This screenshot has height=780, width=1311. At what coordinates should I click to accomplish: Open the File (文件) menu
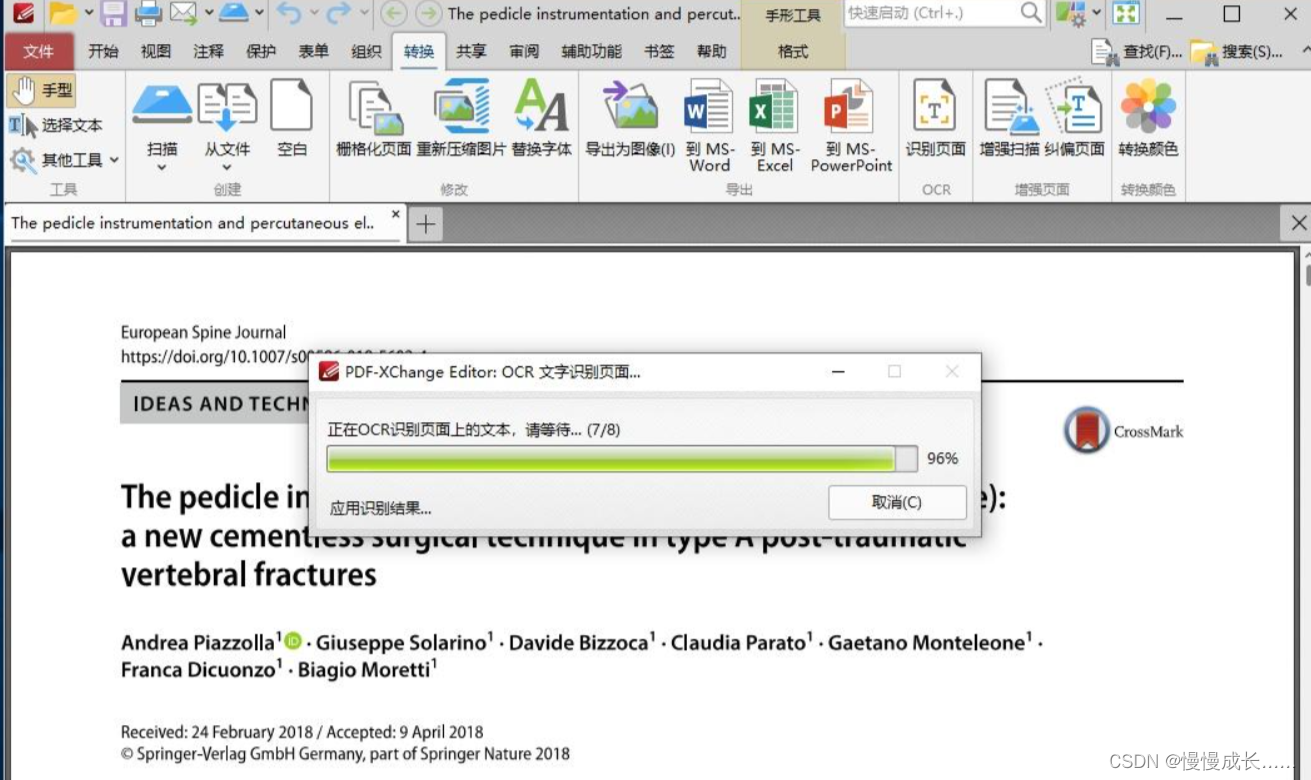tap(39, 52)
